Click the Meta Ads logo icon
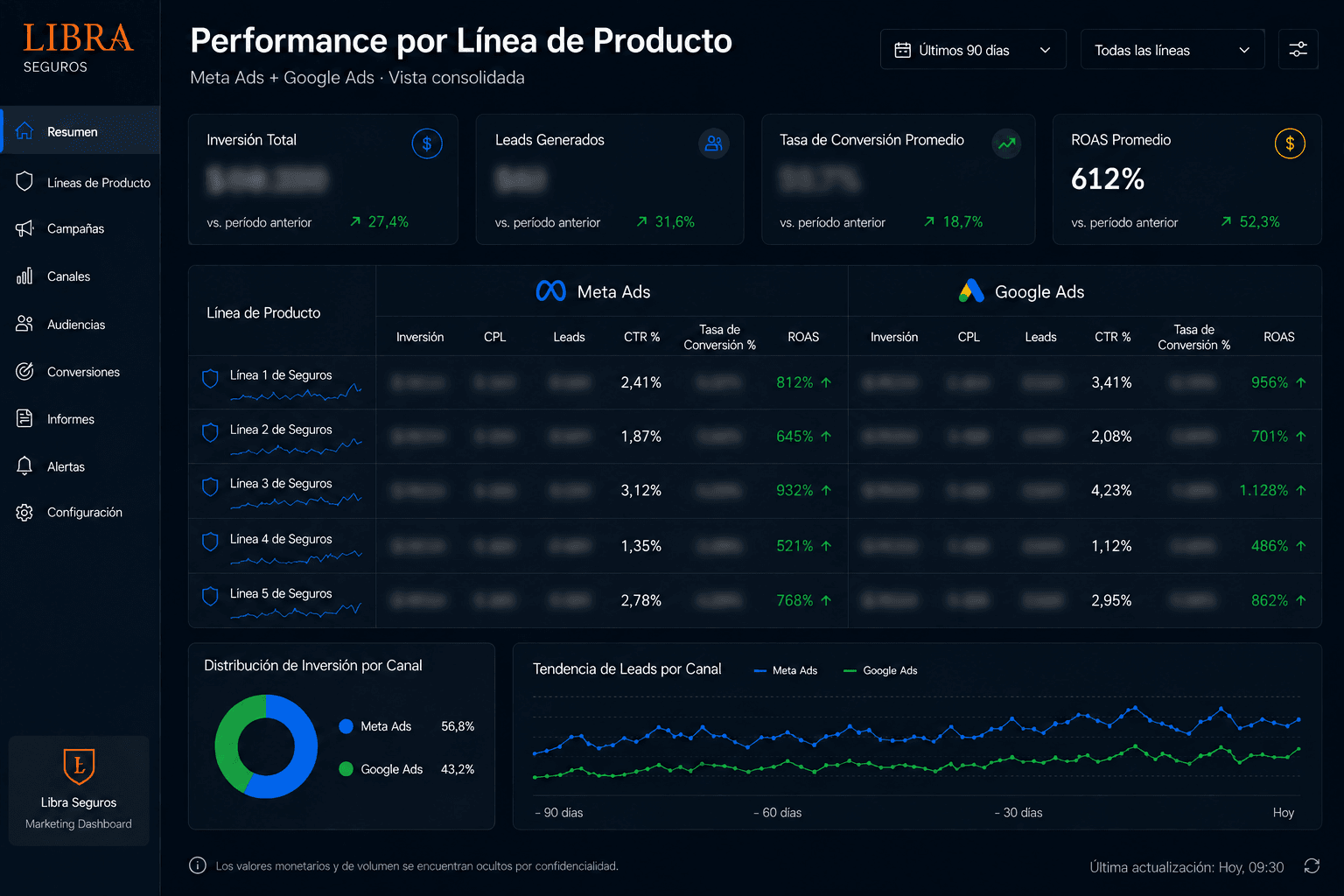The width and height of the screenshot is (1344, 896). point(551,291)
